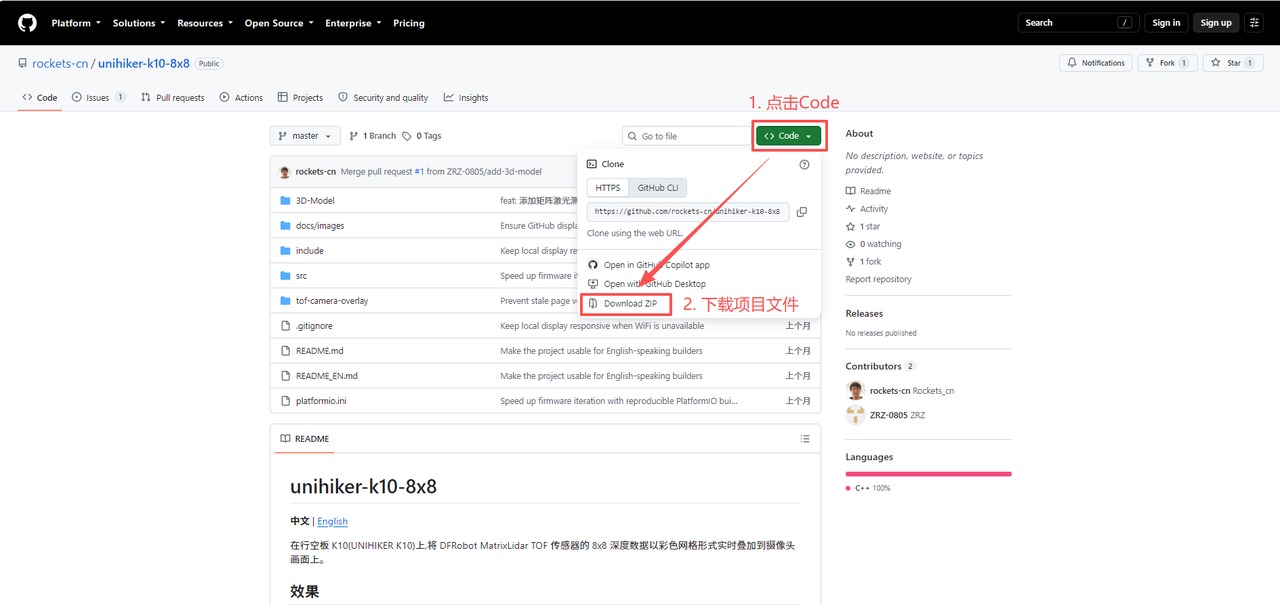Open the rockets-cn owner link

(x=60, y=64)
